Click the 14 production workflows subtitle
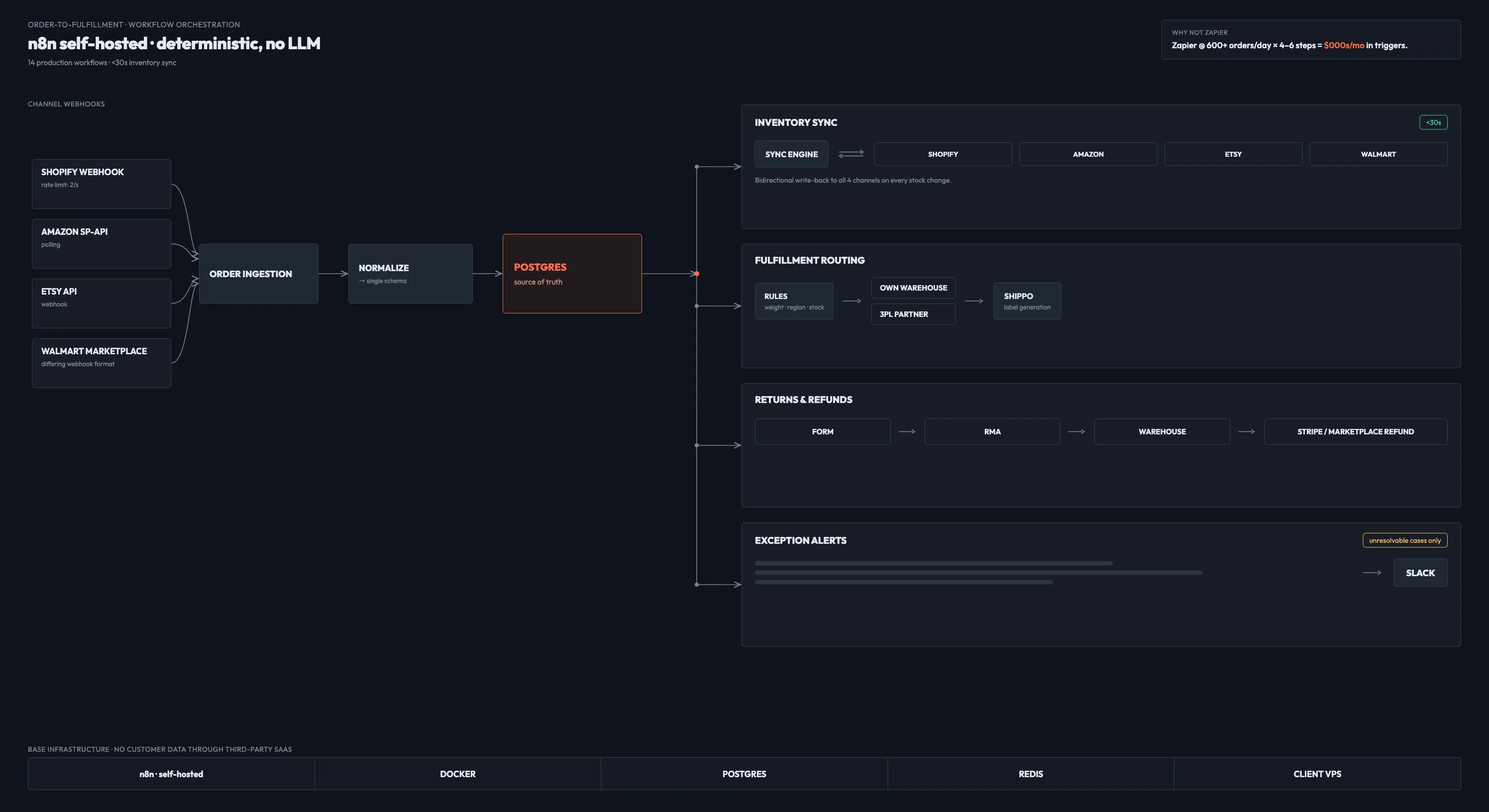Viewport: 1489px width, 812px height. 102,62
